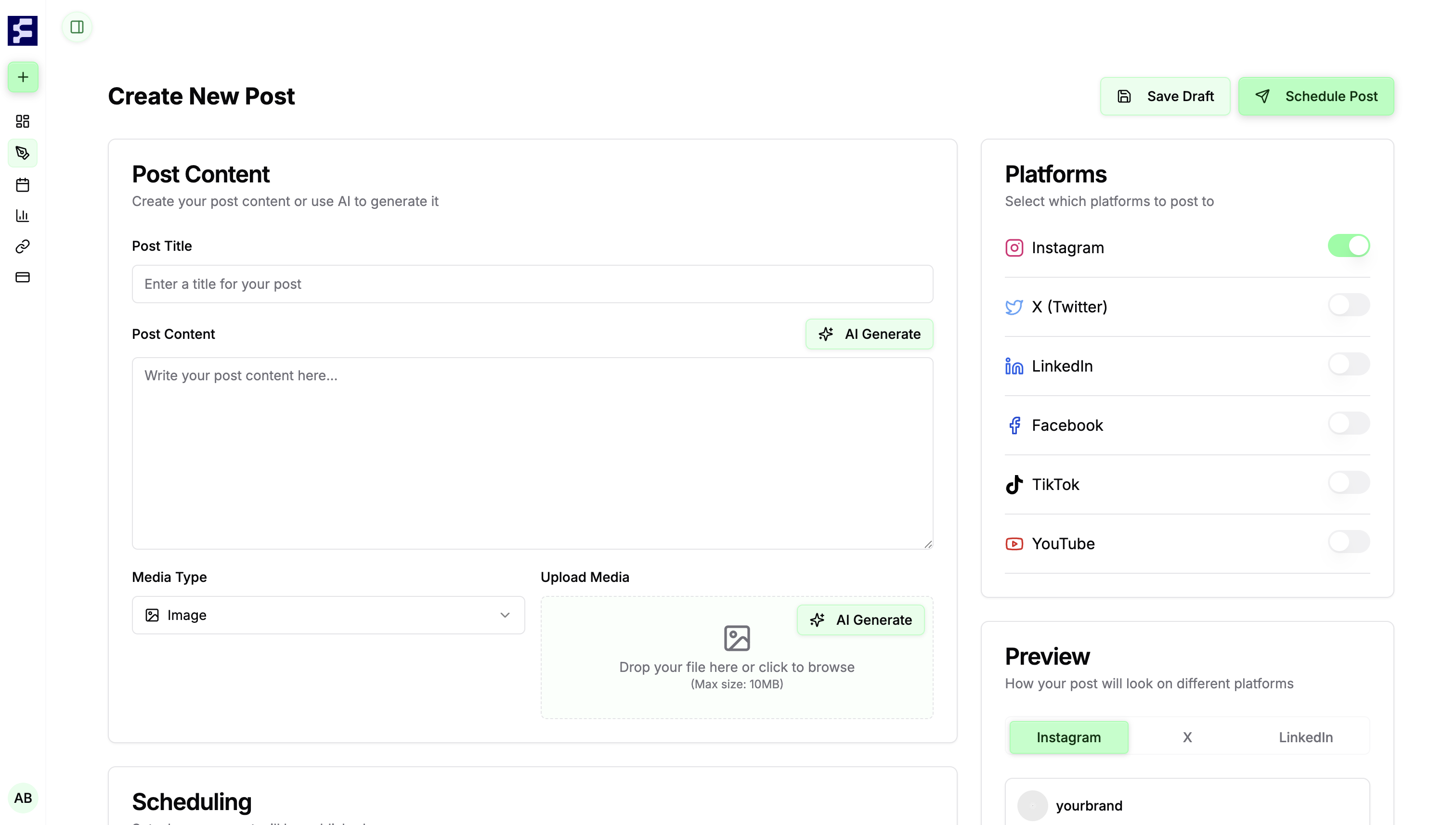Expand the Image type selector

pos(328,615)
